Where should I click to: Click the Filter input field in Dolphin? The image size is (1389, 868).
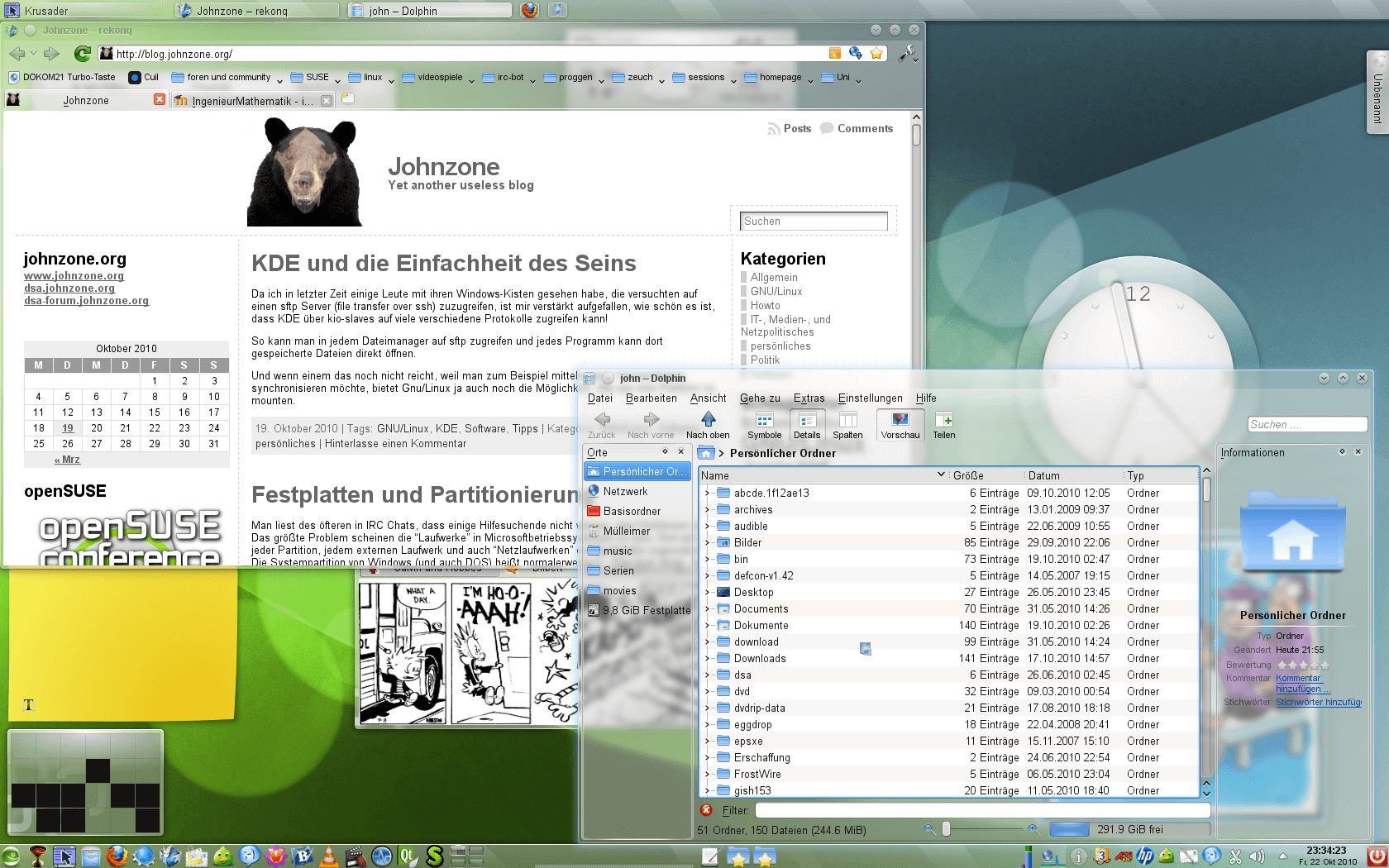click(976, 810)
